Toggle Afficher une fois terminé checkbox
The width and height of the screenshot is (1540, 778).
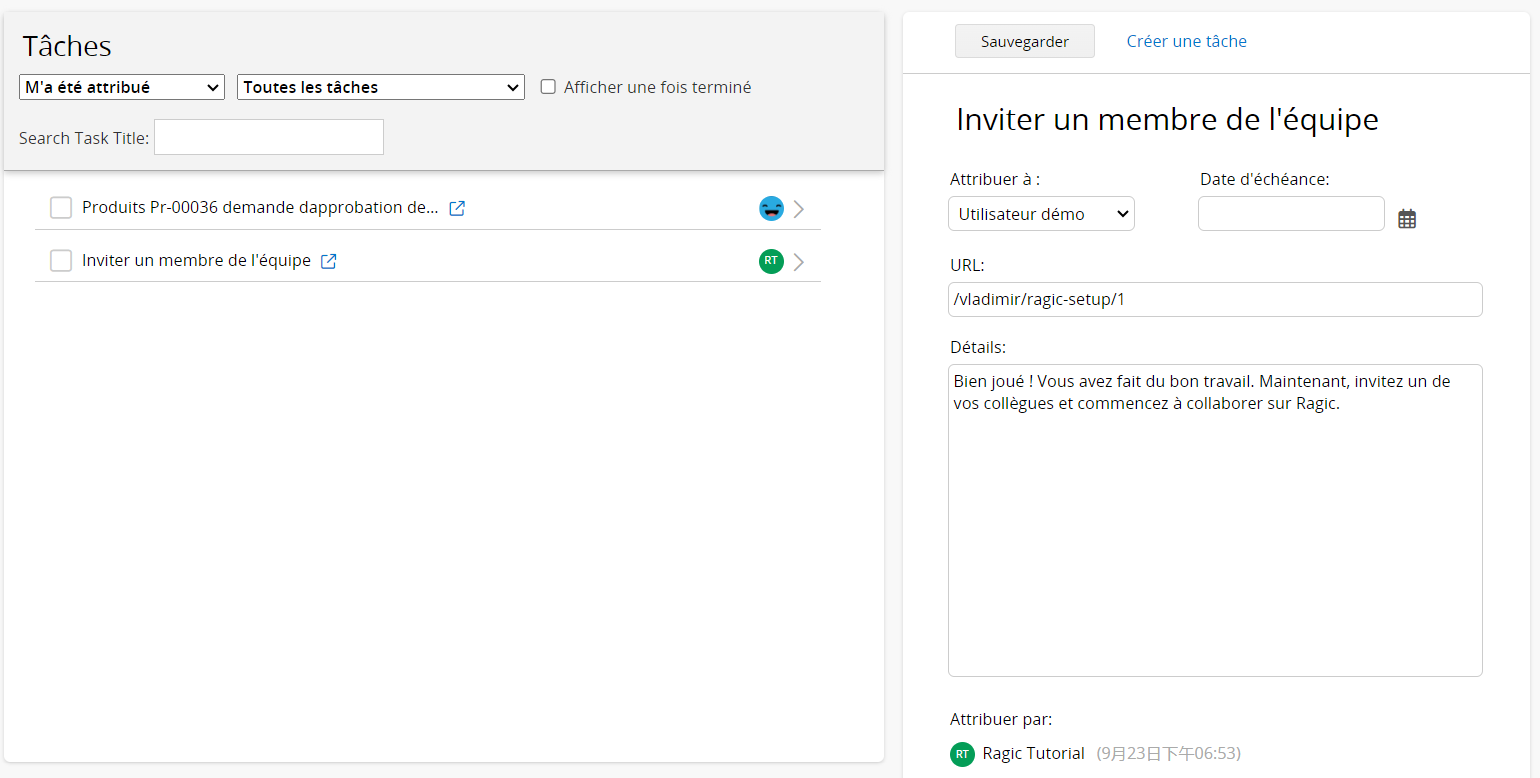(548, 87)
